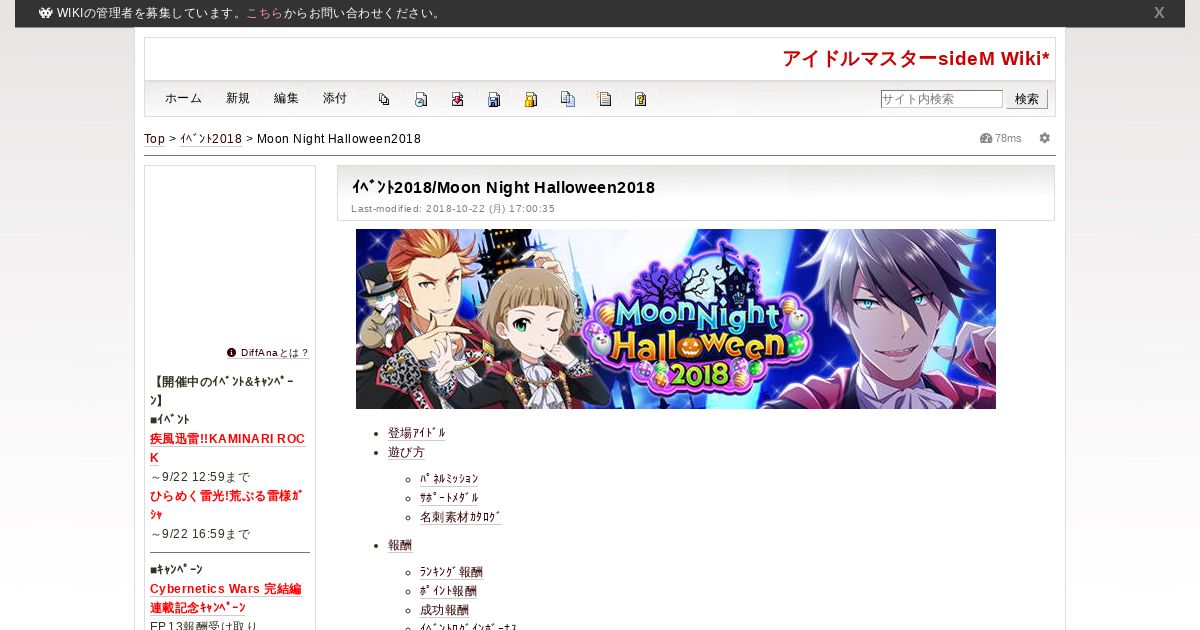Click the ～9/22 16:59まで date text

coord(200,534)
